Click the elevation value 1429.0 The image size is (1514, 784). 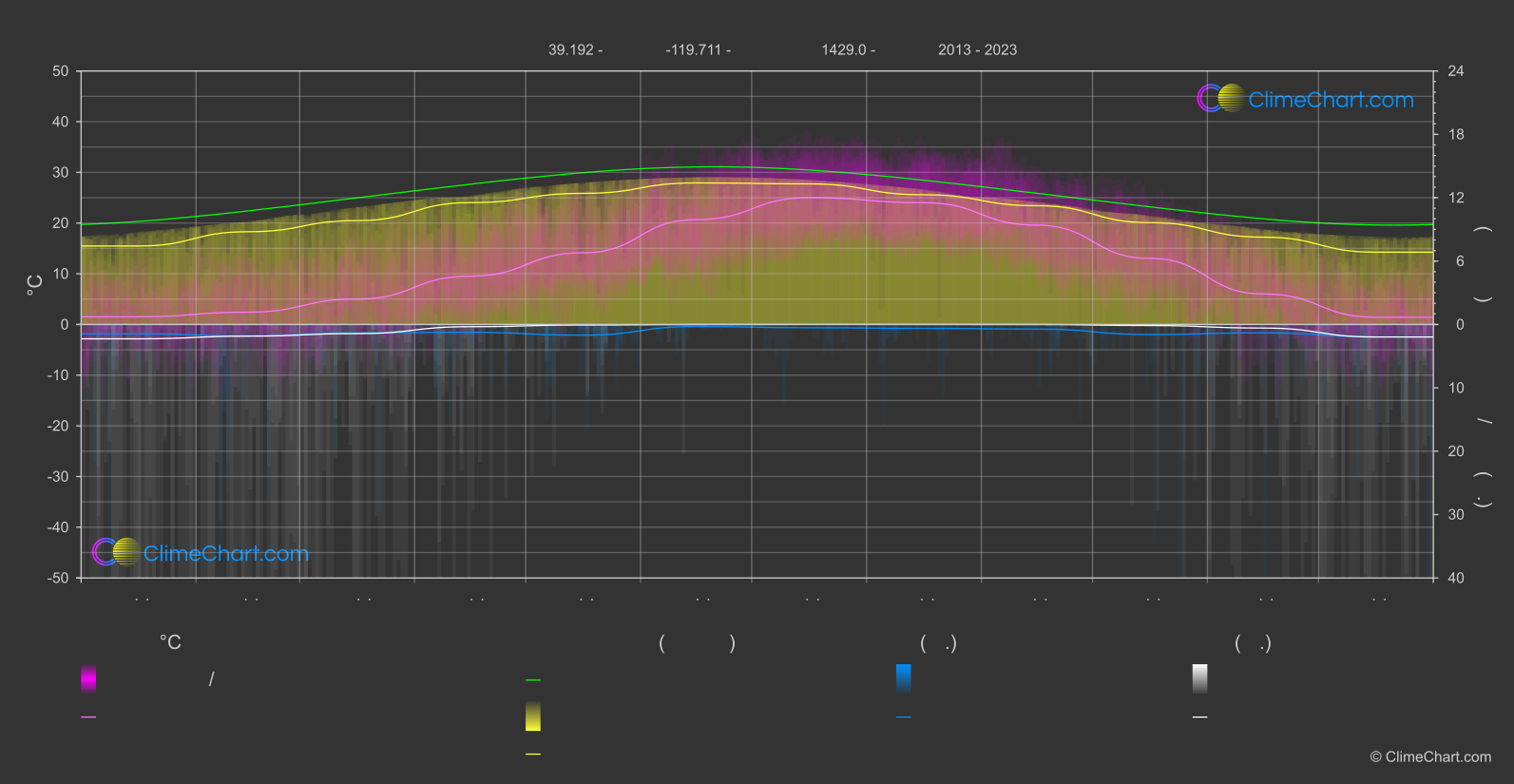pos(844,49)
